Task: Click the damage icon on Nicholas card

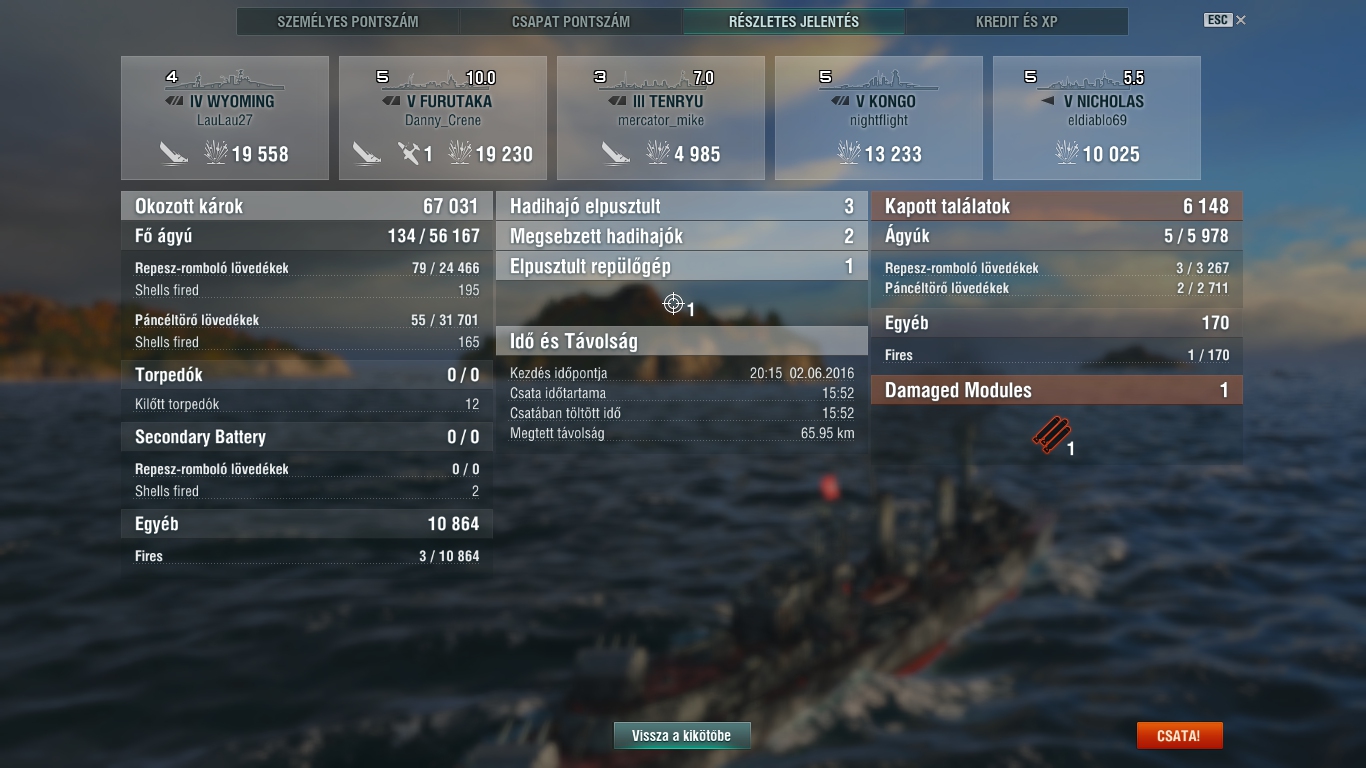Action: tap(1066, 153)
